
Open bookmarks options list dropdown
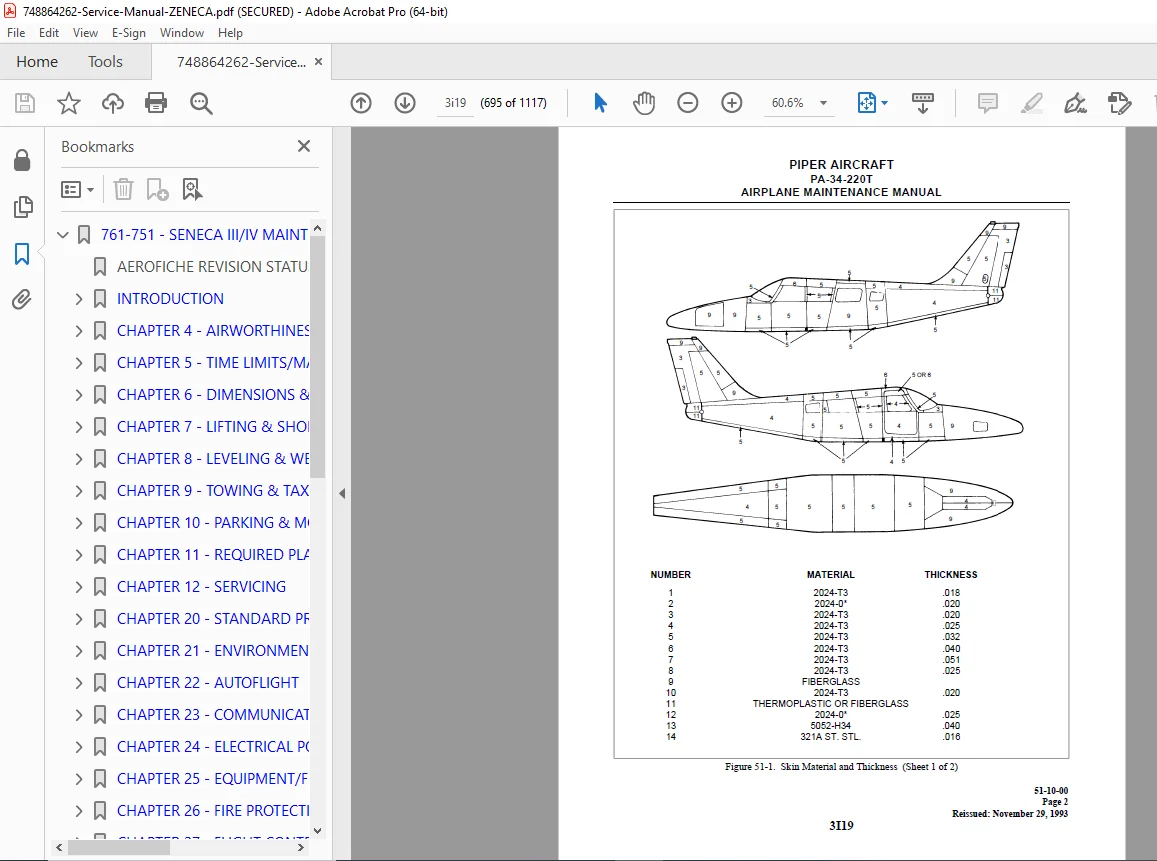(77, 190)
